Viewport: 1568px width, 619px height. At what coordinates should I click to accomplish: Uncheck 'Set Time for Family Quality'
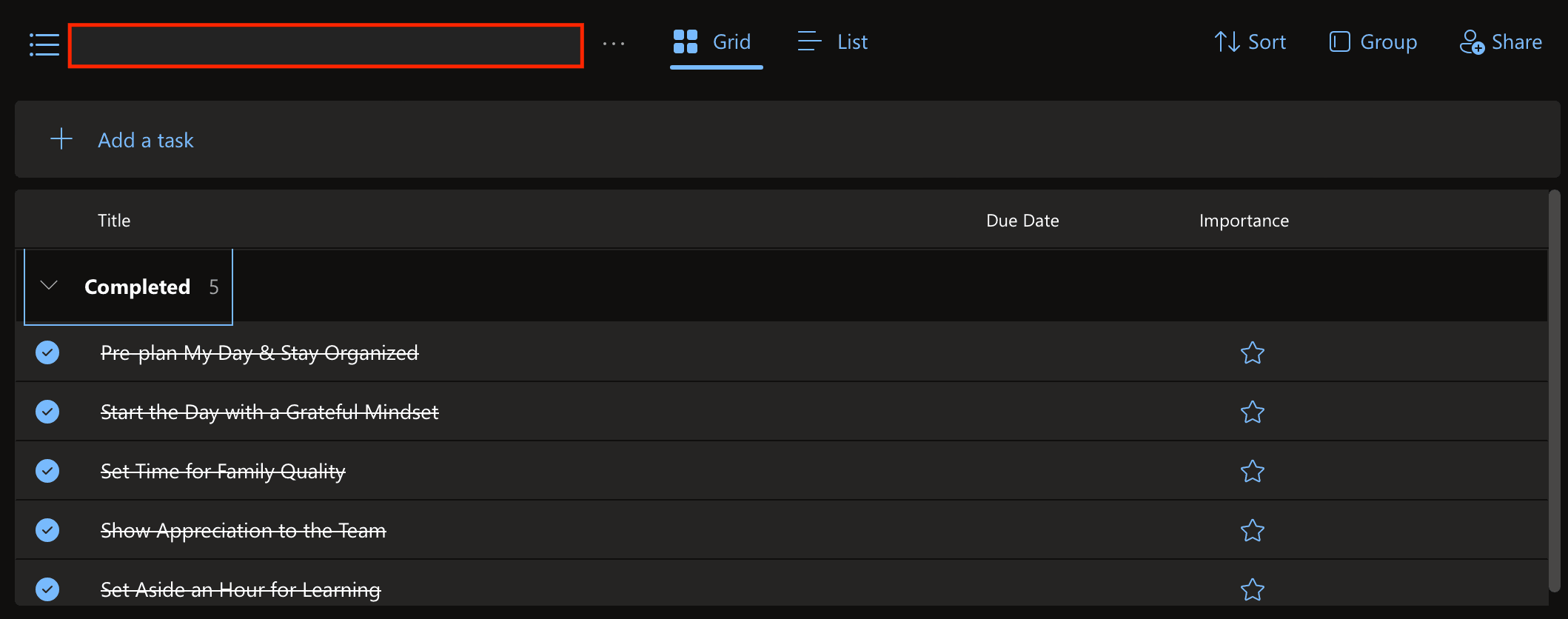click(47, 470)
